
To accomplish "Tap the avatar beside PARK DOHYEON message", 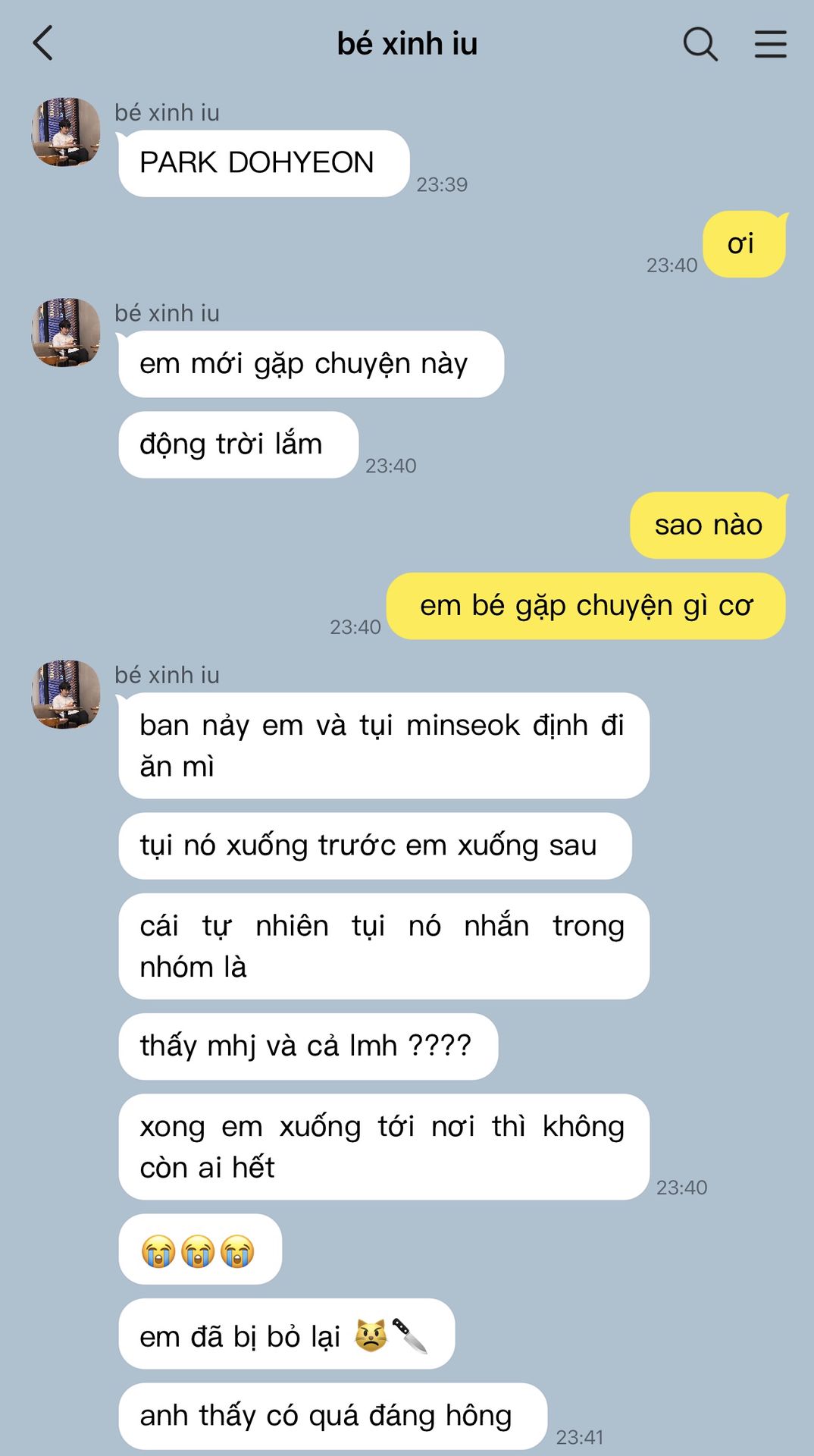I will click(x=66, y=132).
